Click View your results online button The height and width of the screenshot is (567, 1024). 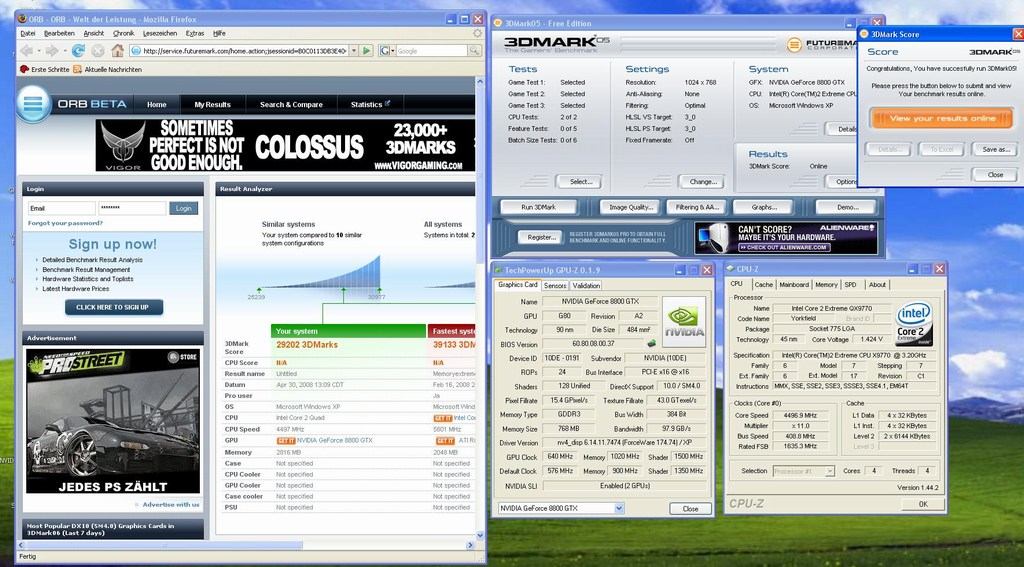click(x=941, y=118)
